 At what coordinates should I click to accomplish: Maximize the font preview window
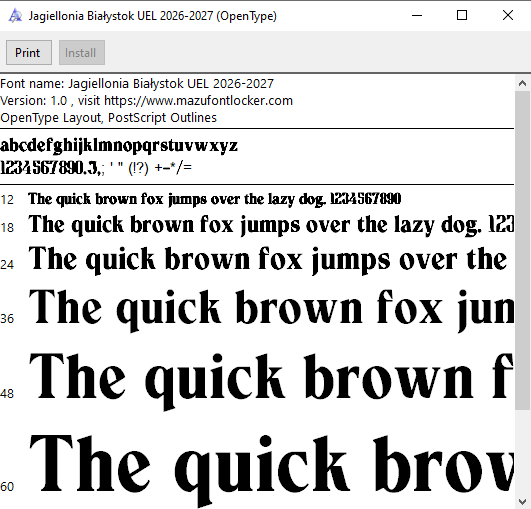pos(462,15)
